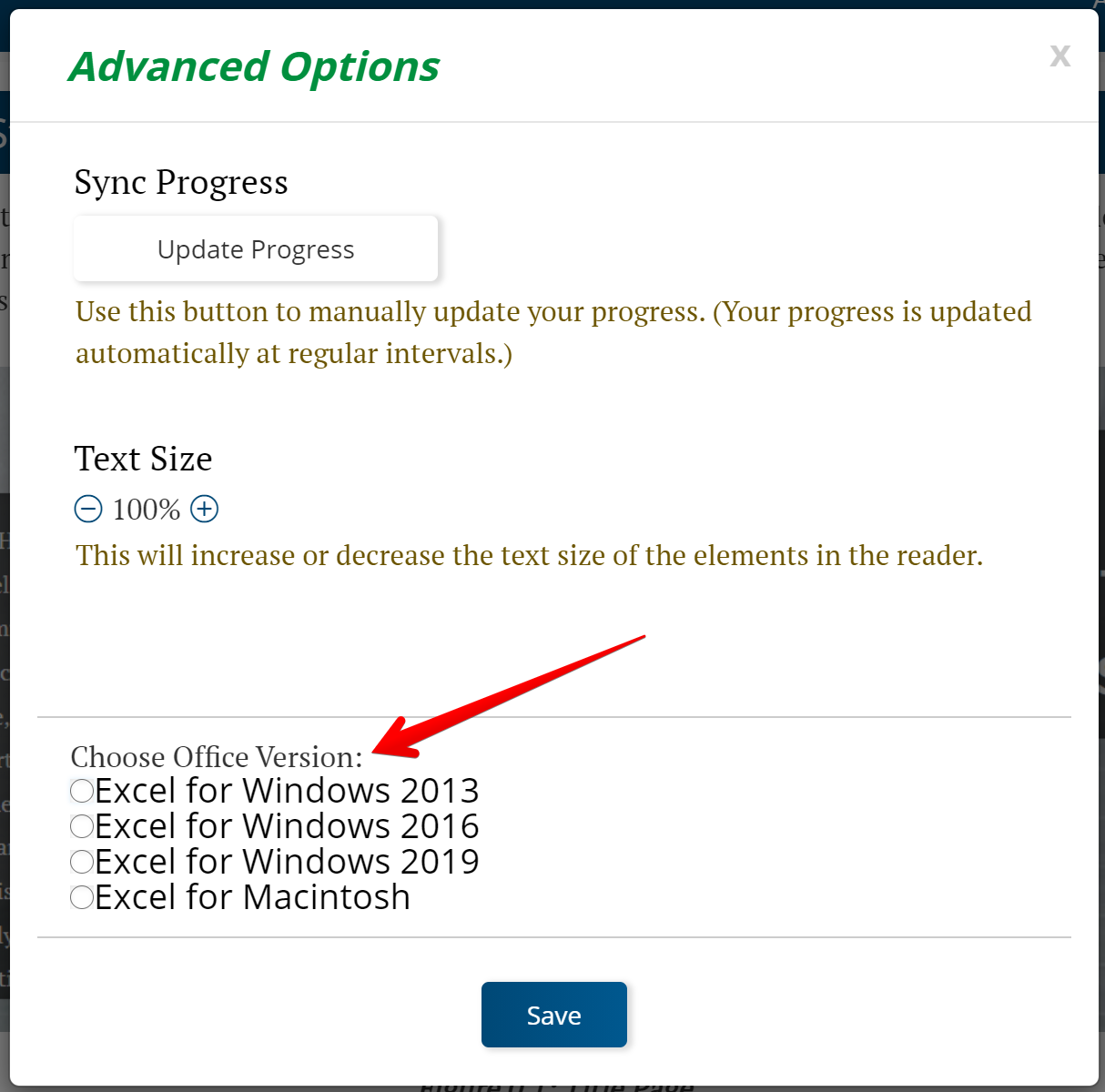This screenshot has width=1105, height=1092.
Task: Click the Update Progress button
Action: point(256,248)
